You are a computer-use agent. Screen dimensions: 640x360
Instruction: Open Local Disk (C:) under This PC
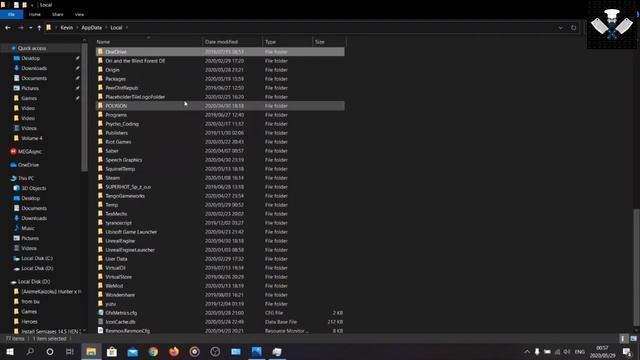(x=37, y=258)
